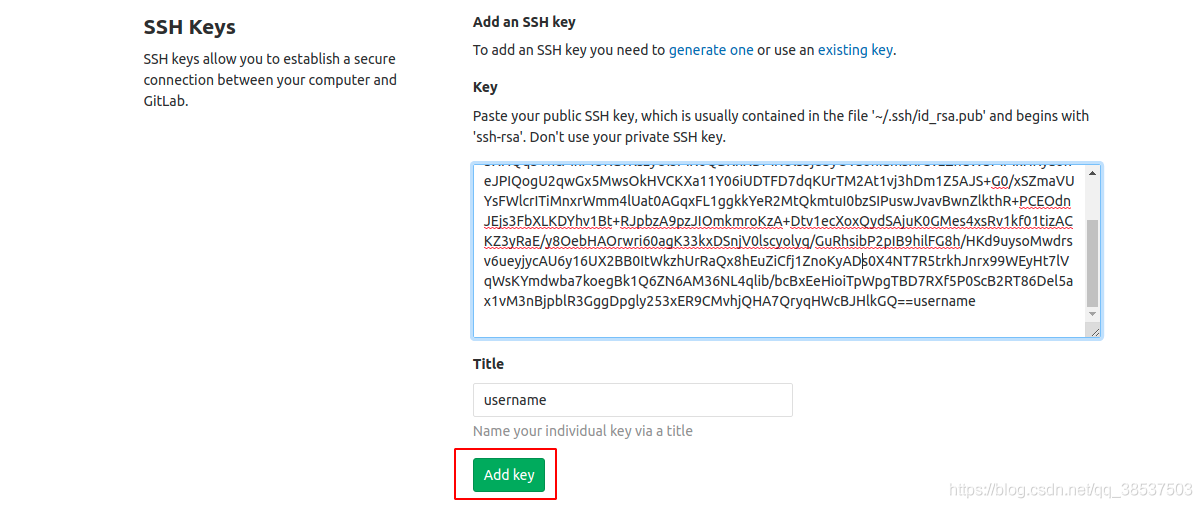Click the blog.csdn.net watermark URL

tap(1070, 489)
